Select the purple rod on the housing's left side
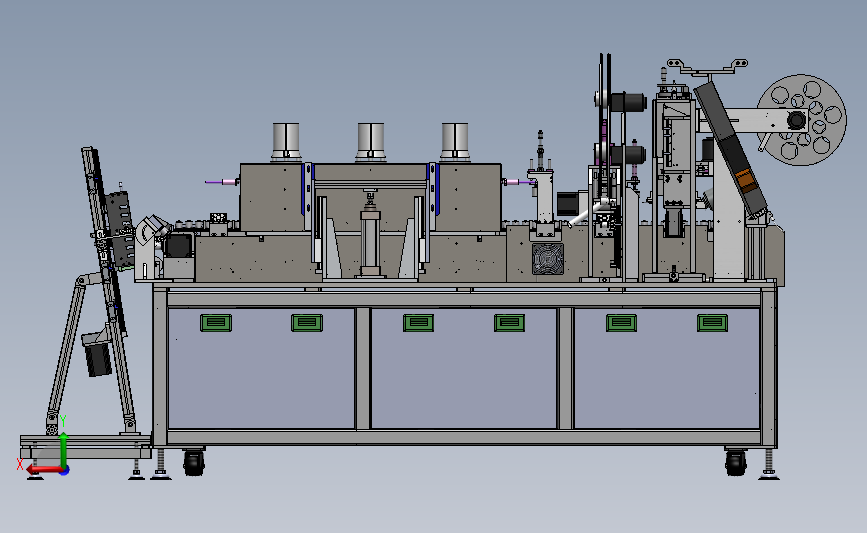 point(221,181)
